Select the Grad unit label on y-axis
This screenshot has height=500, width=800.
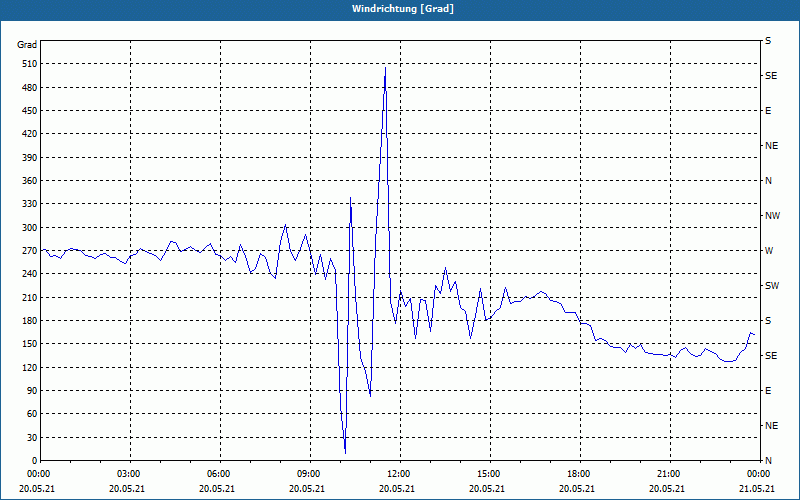27,45
